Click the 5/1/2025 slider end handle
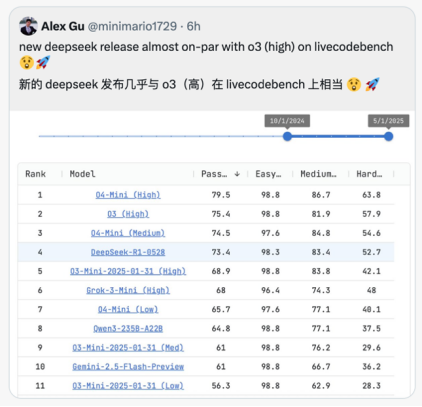This screenshot has height=407, width=422. click(388, 136)
